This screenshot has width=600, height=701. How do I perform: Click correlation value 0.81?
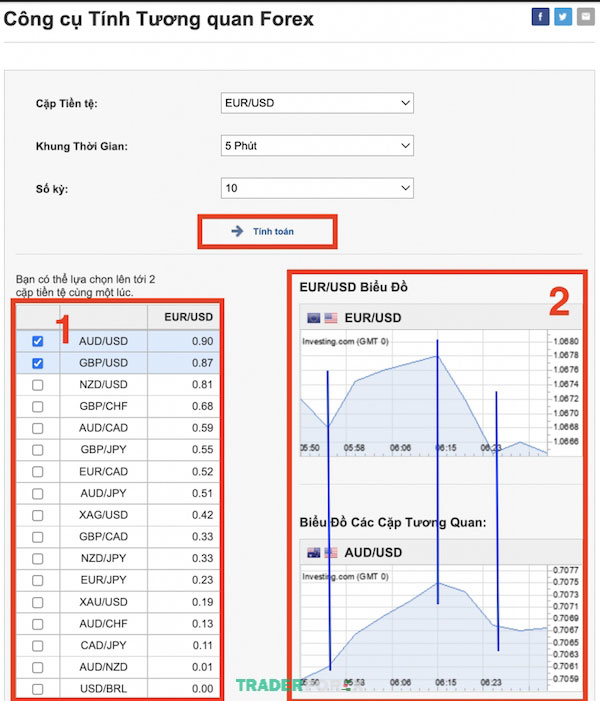click(203, 384)
